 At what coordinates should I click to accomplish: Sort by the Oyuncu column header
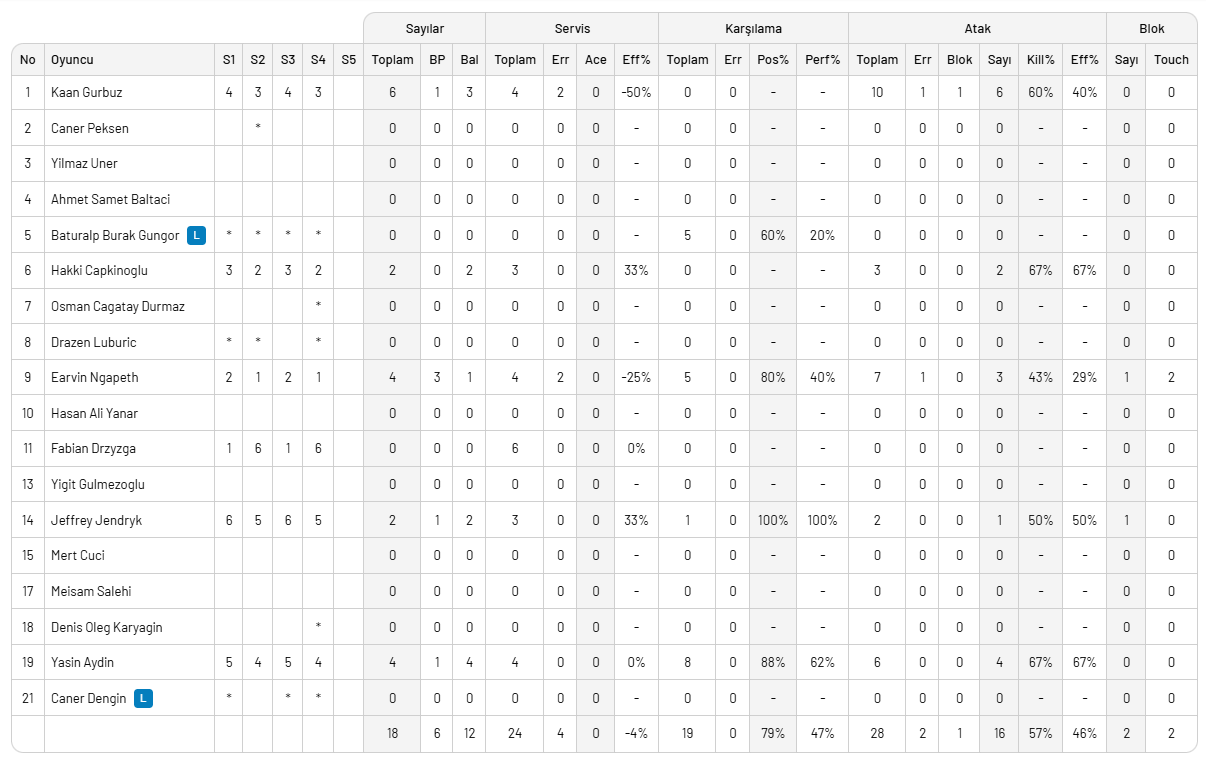pos(72,60)
